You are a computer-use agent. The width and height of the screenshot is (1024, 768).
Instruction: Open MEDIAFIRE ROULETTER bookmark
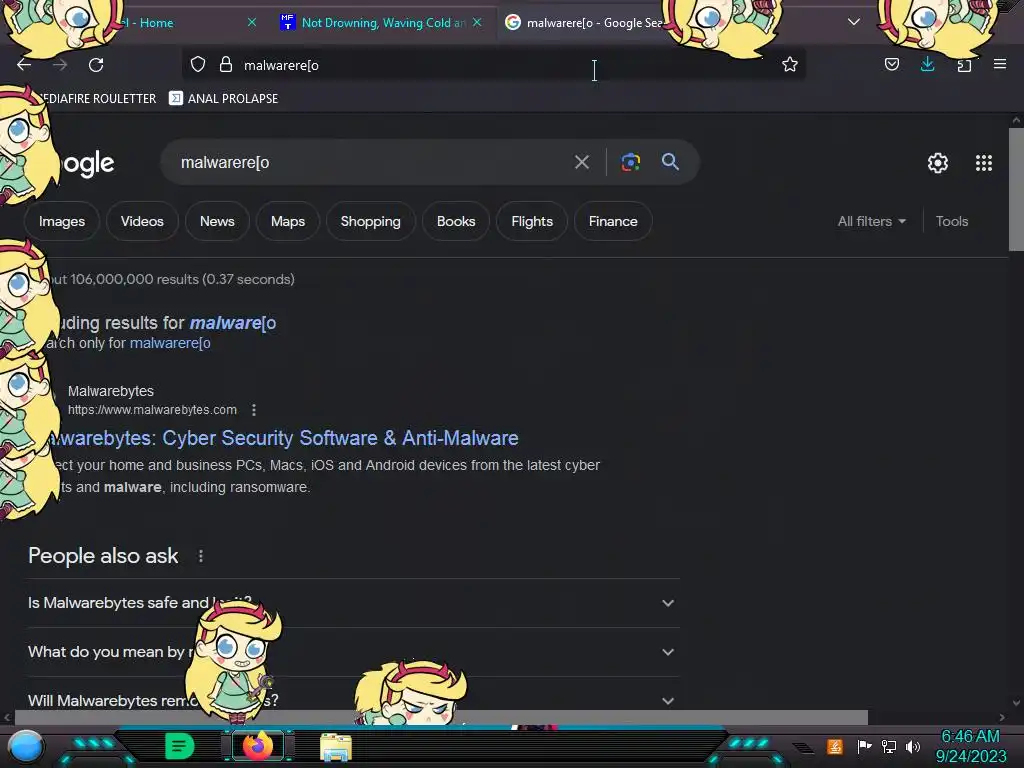97,99
